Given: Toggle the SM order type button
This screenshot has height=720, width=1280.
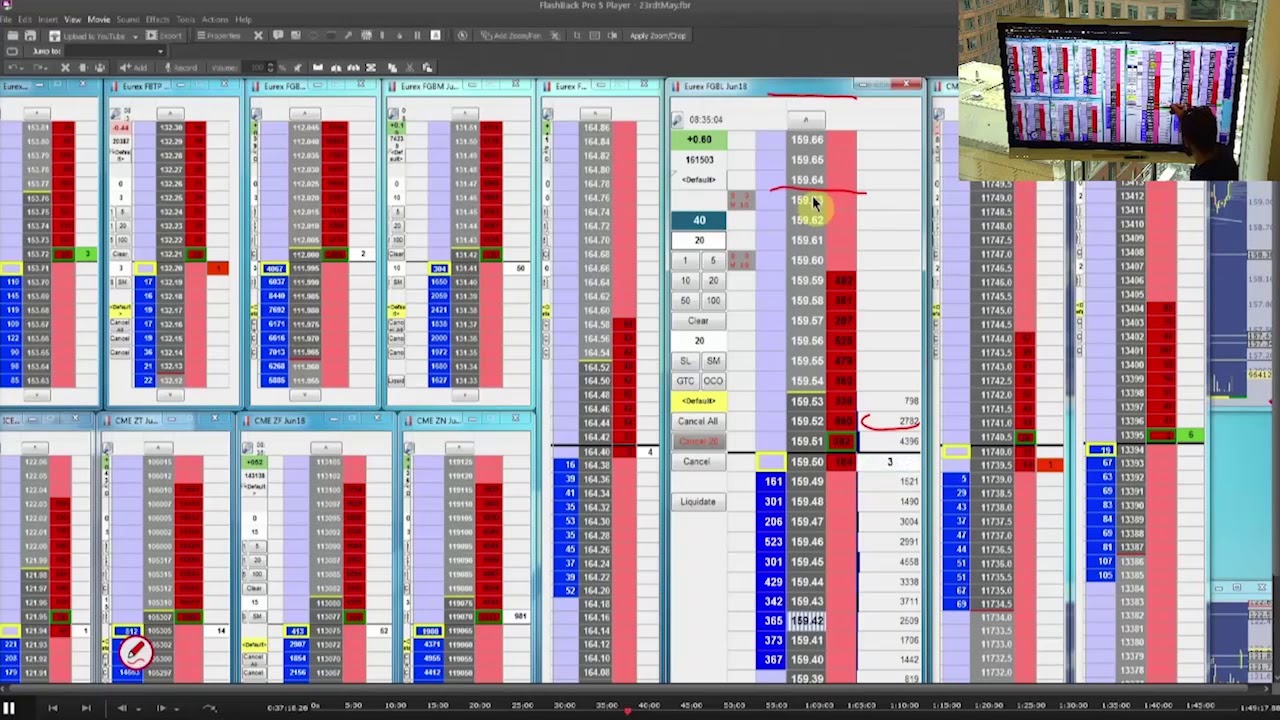Looking at the screenshot, I should click(712, 361).
